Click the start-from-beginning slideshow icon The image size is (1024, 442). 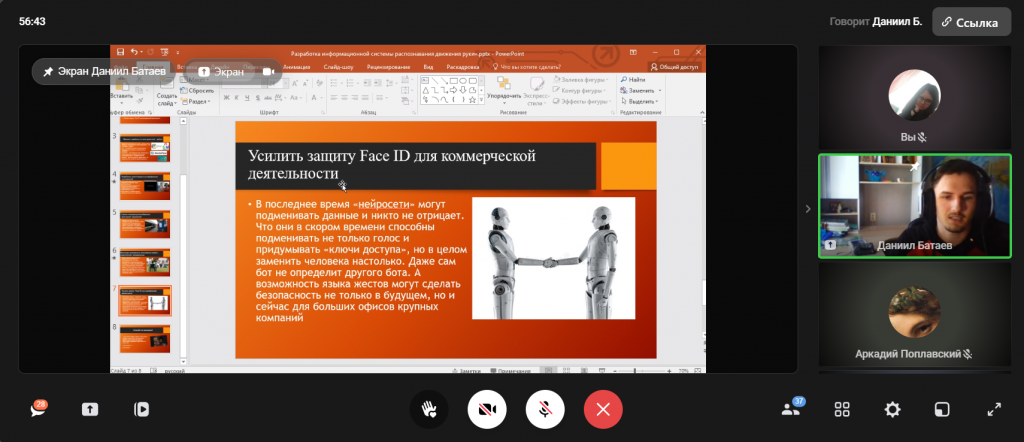[x=165, y=52]
